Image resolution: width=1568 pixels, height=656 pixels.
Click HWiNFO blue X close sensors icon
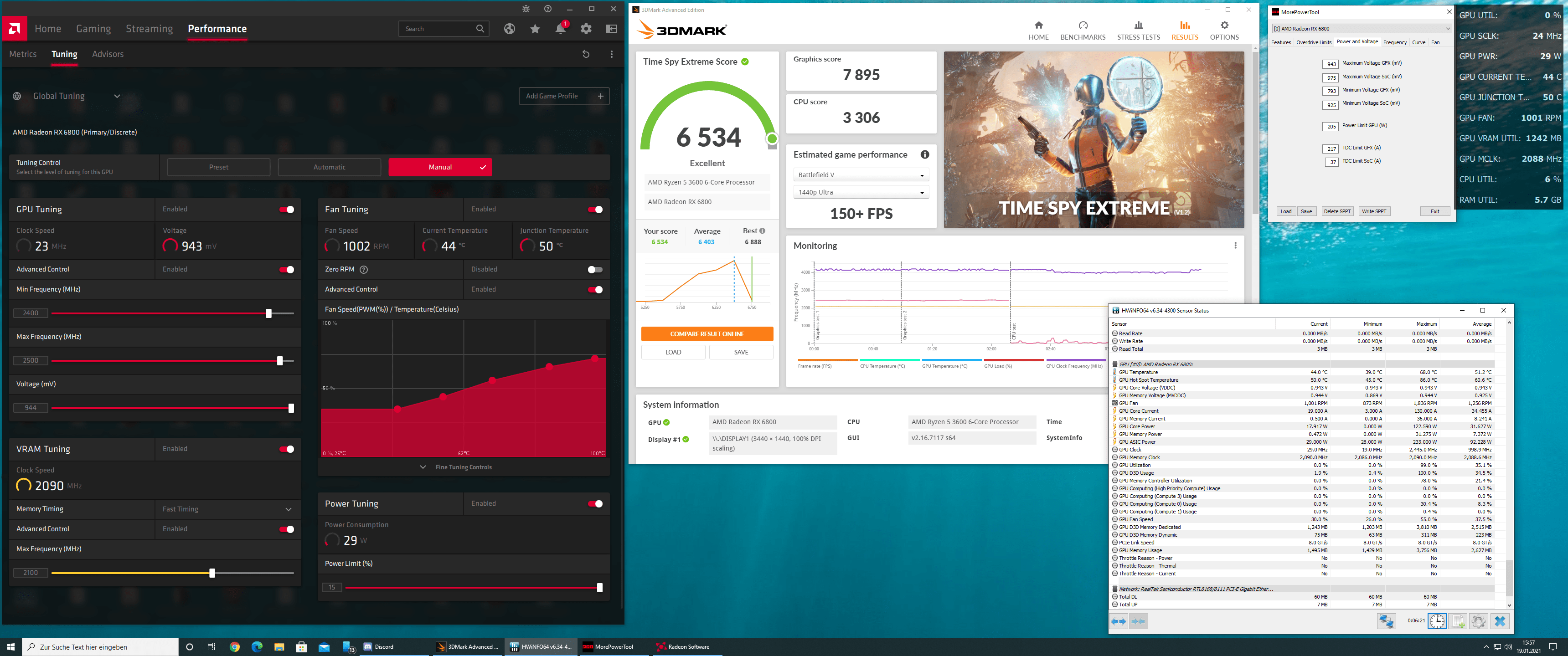point(1500,621)
